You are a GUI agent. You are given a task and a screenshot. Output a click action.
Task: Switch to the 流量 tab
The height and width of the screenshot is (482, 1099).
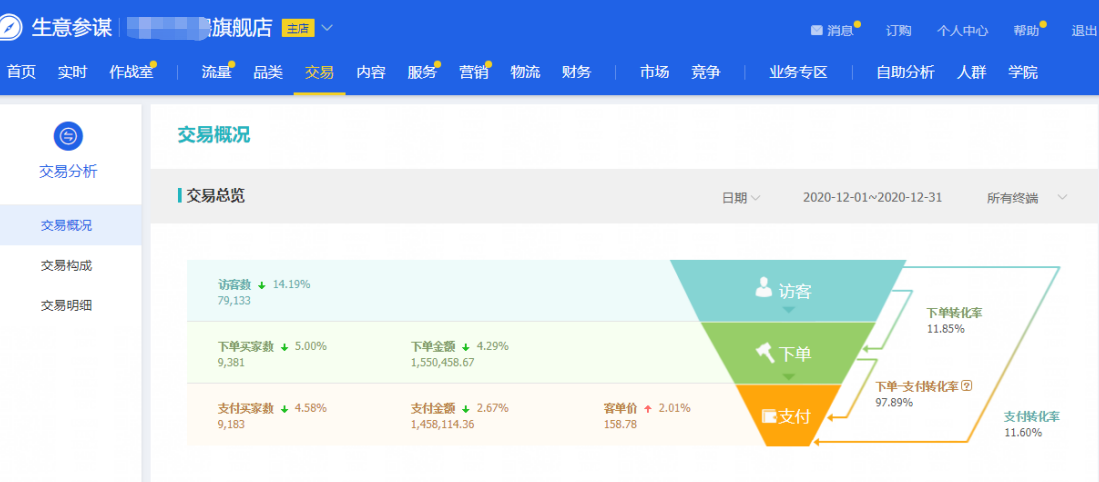click(217, 71)
